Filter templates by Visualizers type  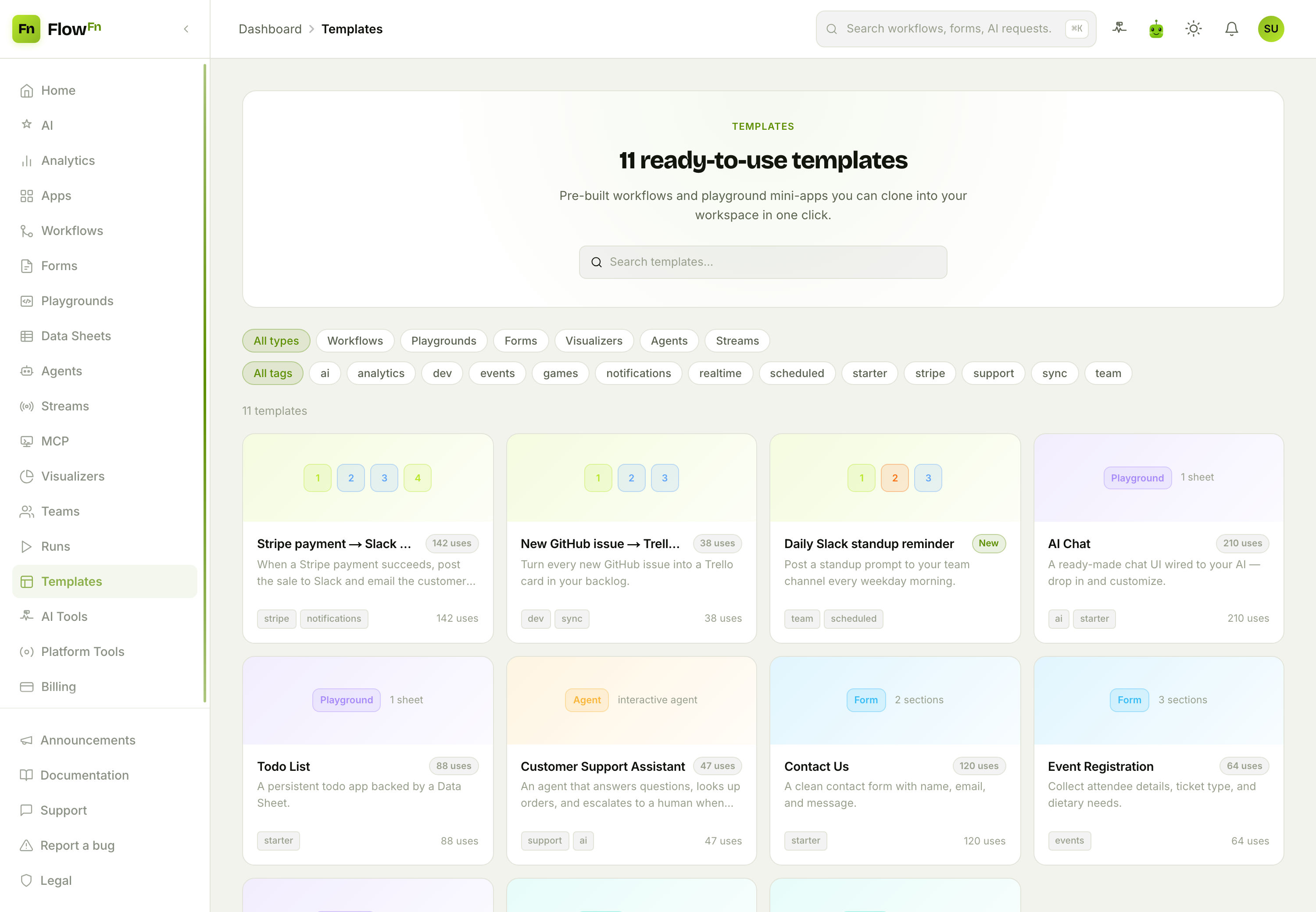(594, 341)
